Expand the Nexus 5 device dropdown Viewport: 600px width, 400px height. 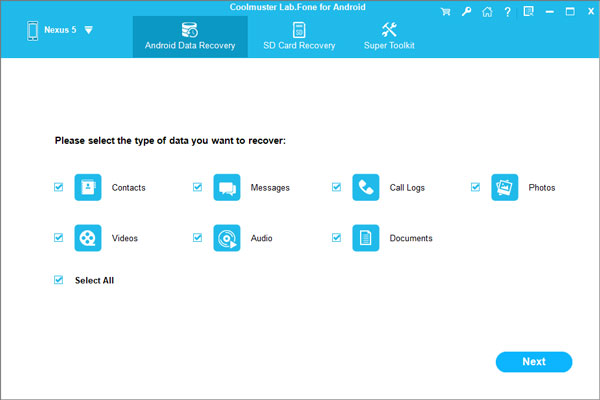click(88, 30)
